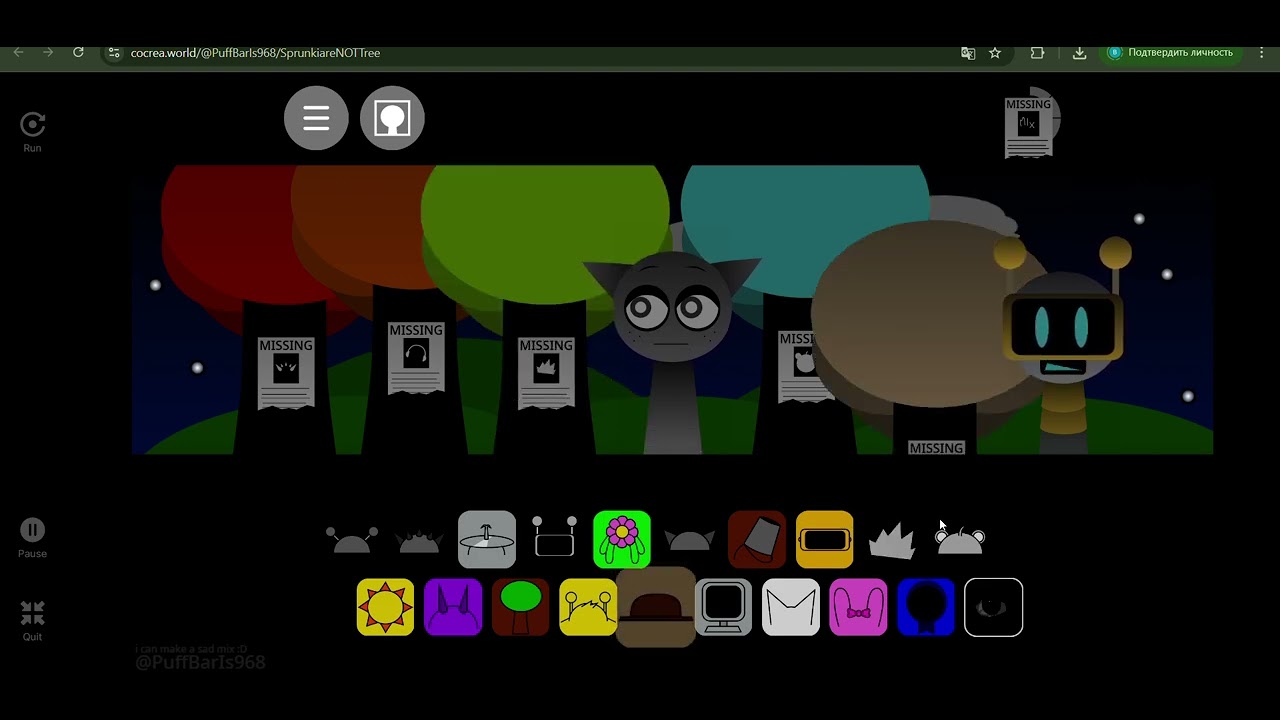Pick the purple horned character icon
Viewport: 1280px width, 720px height.
coord(453,607)
